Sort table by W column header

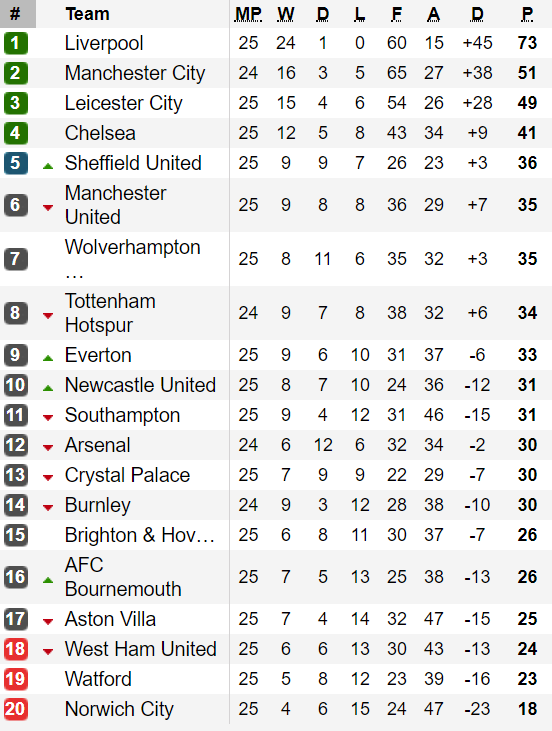point(285,14)
